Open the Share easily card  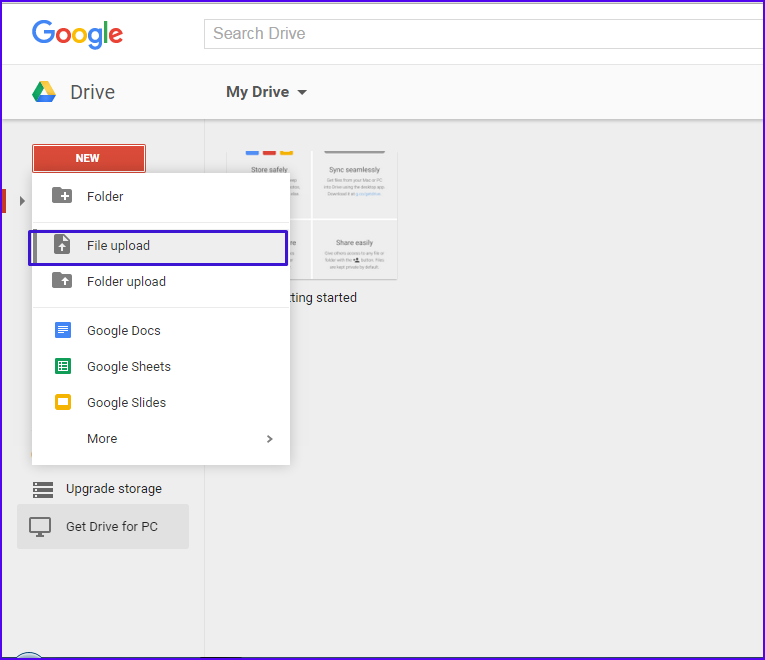pos(355,250)
